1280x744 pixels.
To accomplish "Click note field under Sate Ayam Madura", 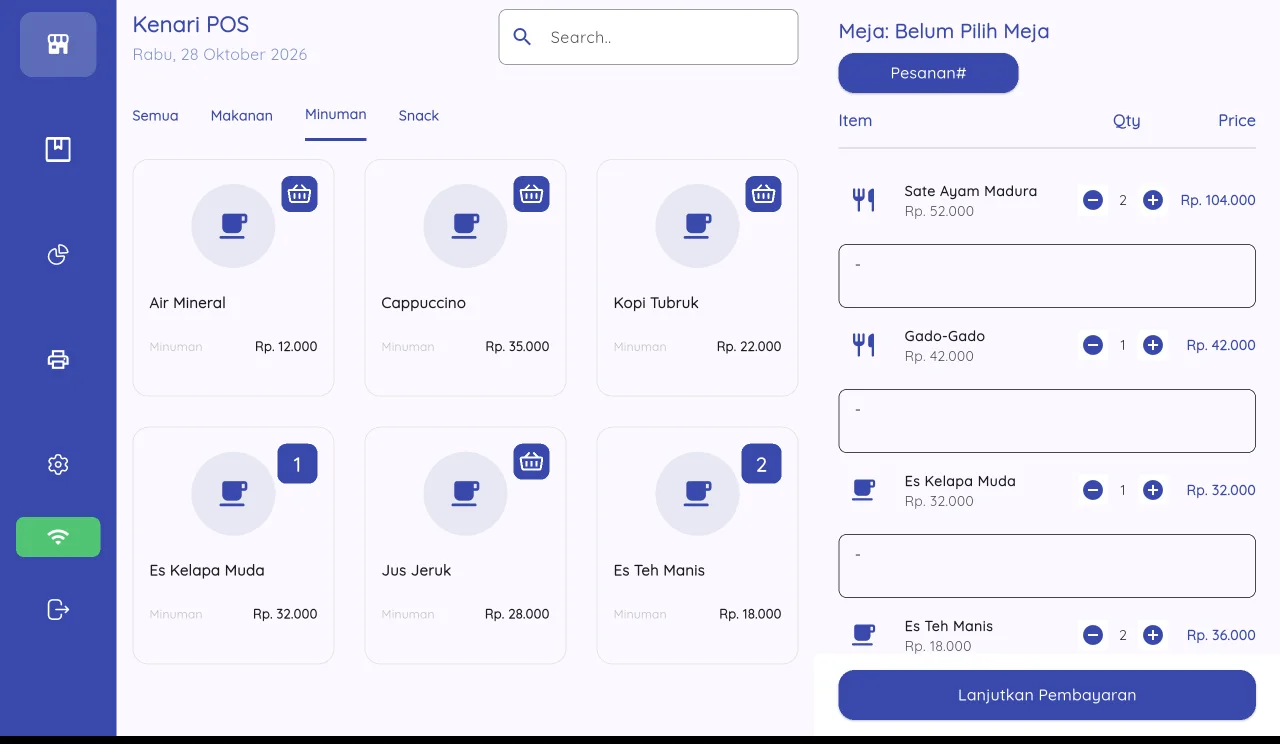I will [1047, 276].
